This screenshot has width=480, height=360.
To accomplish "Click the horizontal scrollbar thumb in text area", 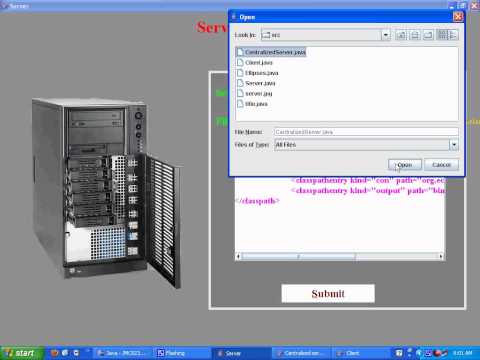I will click(x=299, y=256).
